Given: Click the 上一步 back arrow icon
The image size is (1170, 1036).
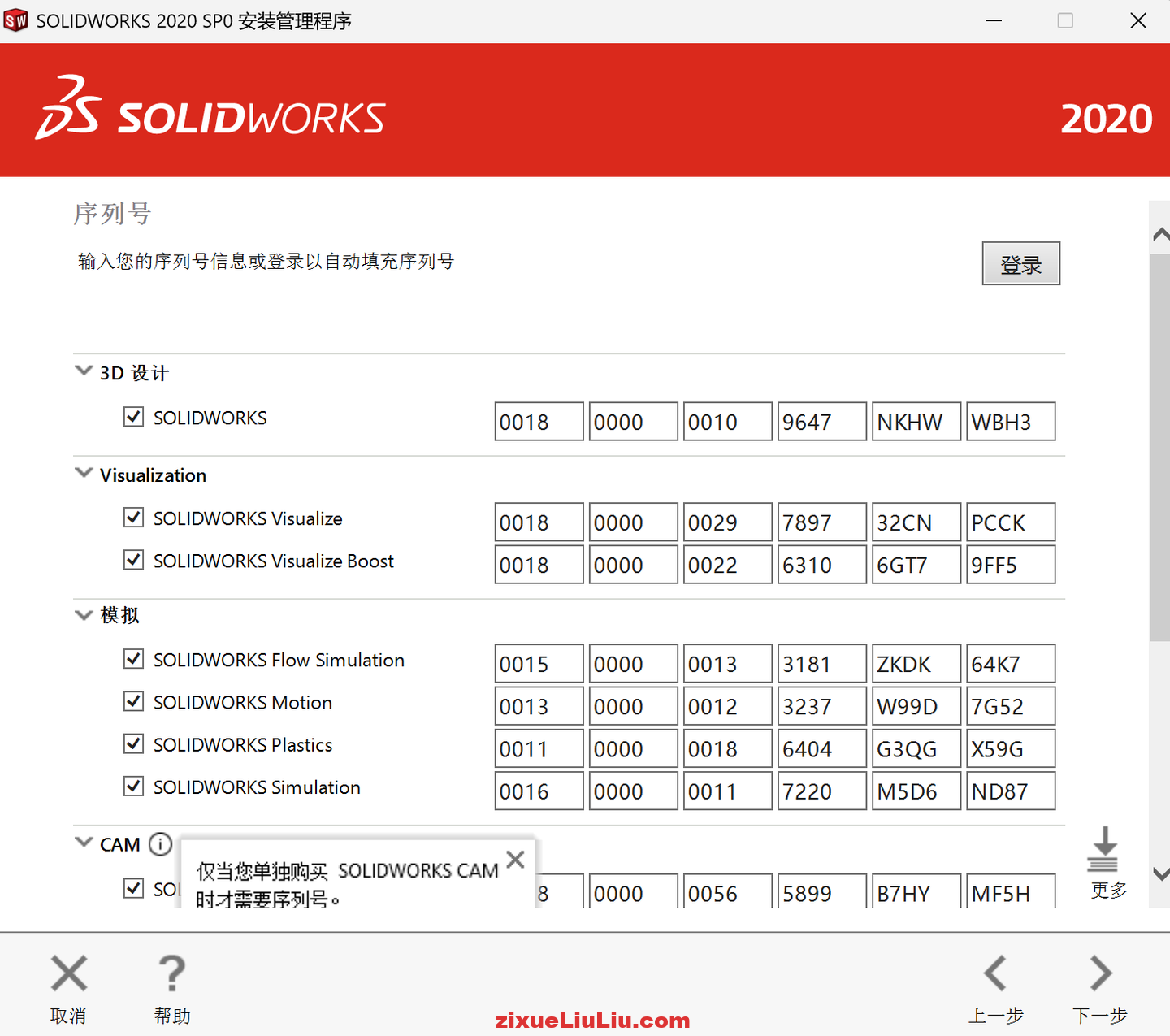Looking at the screenshot, I should coord(996,973).
